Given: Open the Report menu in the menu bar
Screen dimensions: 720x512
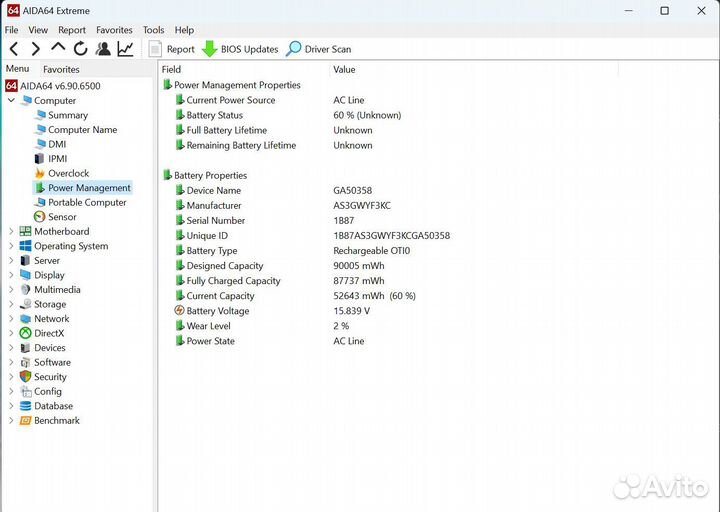Looking at the screenshot, I should tap(72, 30).
